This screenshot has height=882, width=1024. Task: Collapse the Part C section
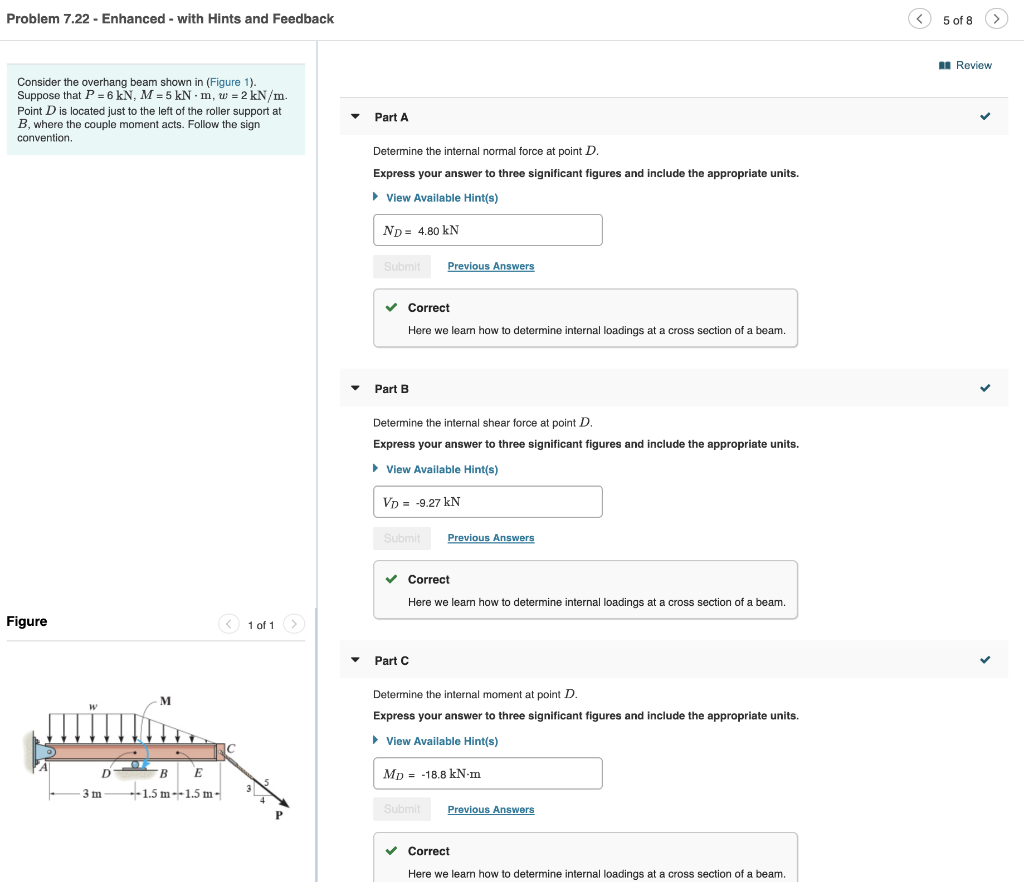[x=355, y=660]
